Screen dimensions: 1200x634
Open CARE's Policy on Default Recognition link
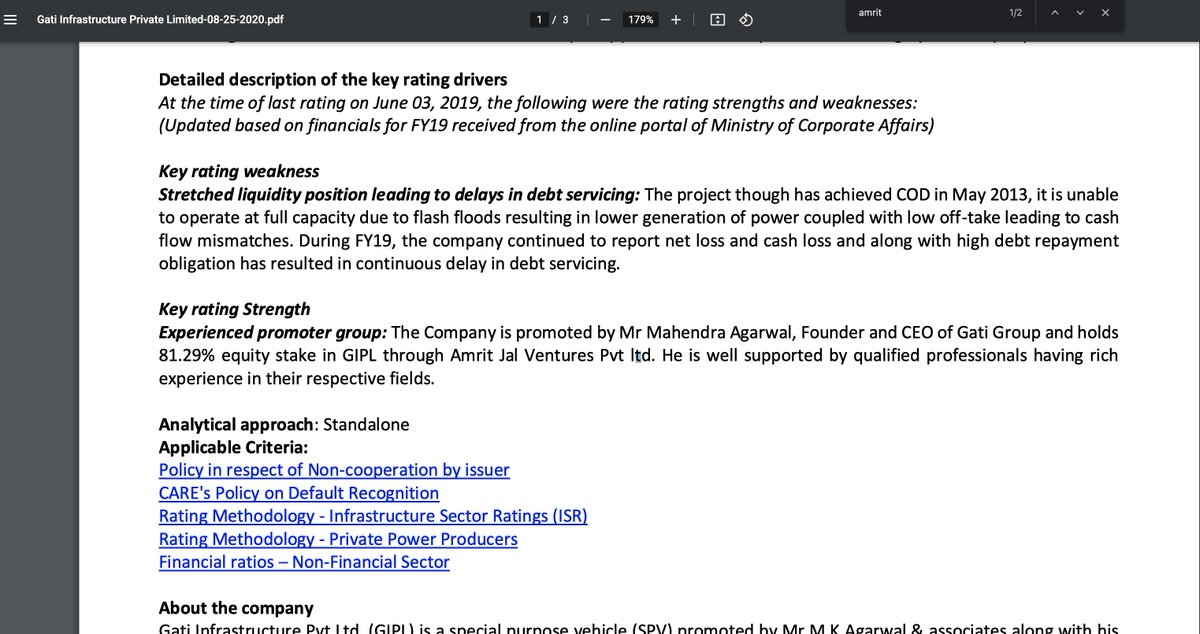click(x=299, y=493)
